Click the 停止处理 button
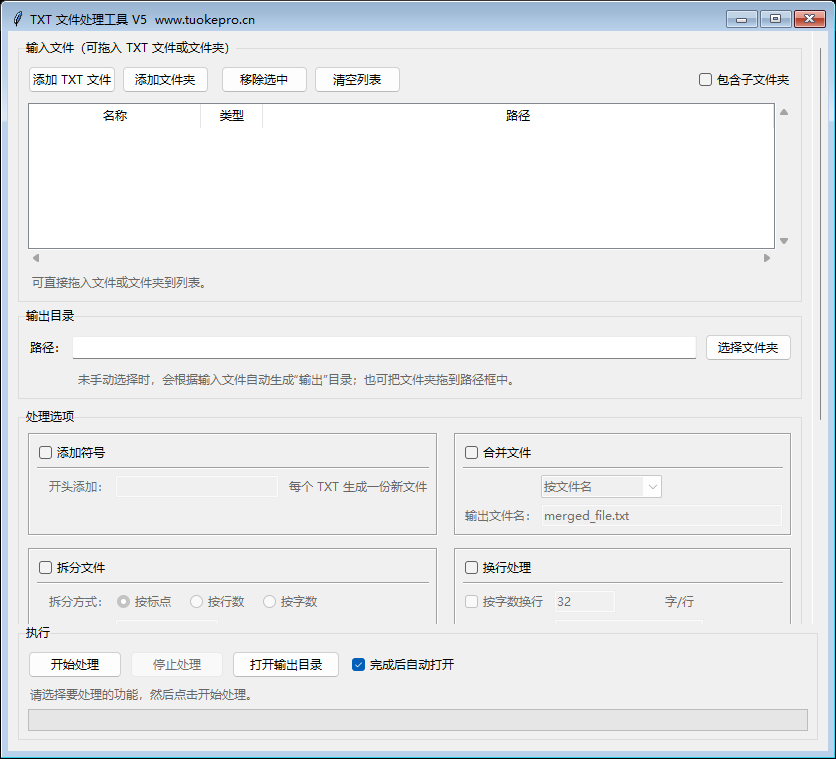The image size is (836, 759). 177,665
